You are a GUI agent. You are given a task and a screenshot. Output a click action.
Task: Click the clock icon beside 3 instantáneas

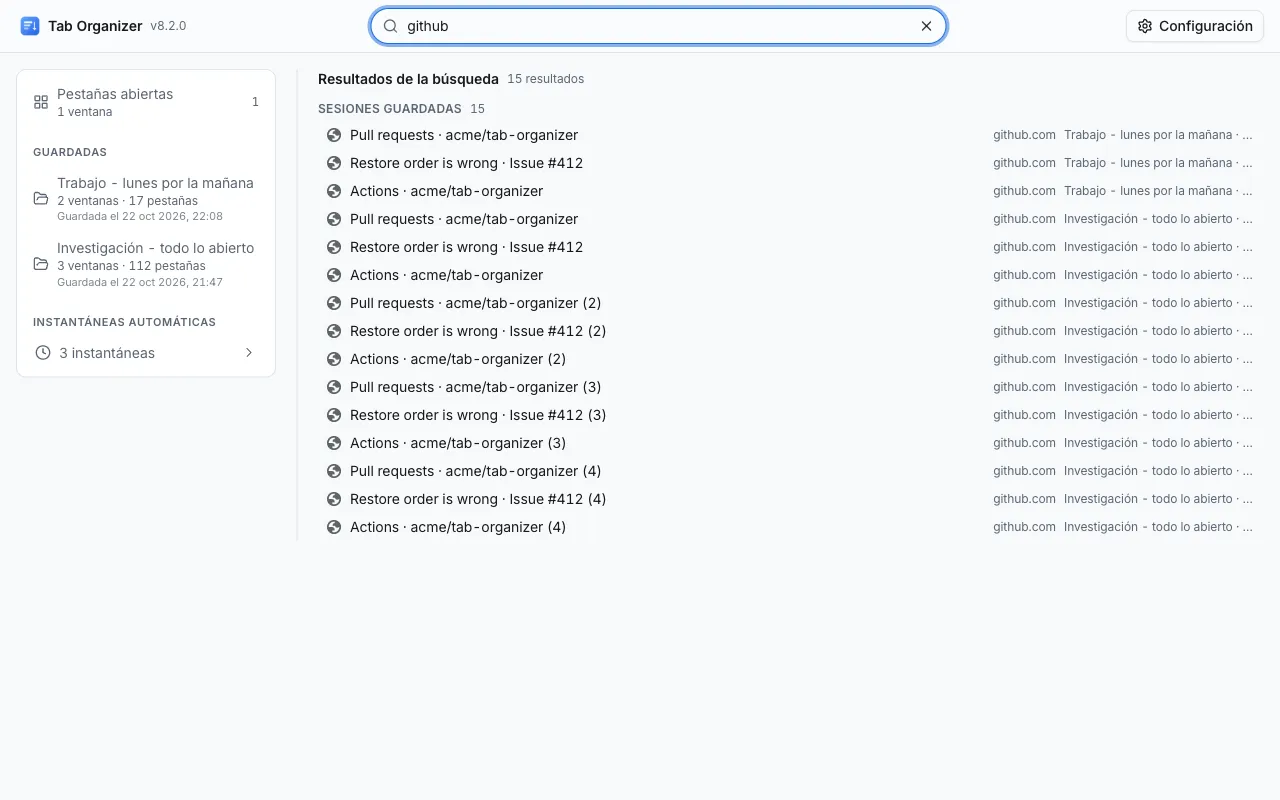tap(43, 353)
